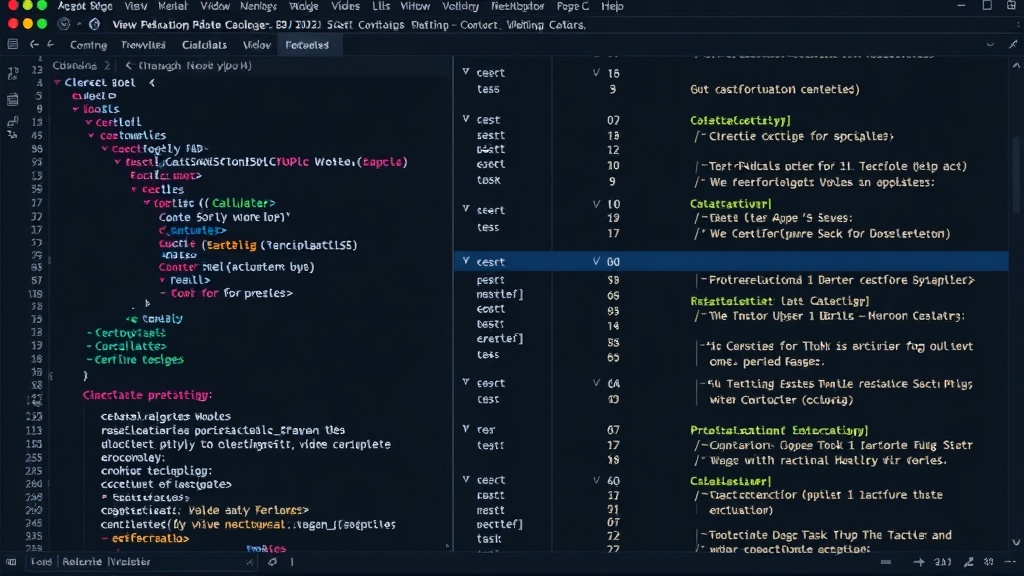Collapse the Clereel Boel root tree node
This screenshot has width=1024, height=576.
57,82
